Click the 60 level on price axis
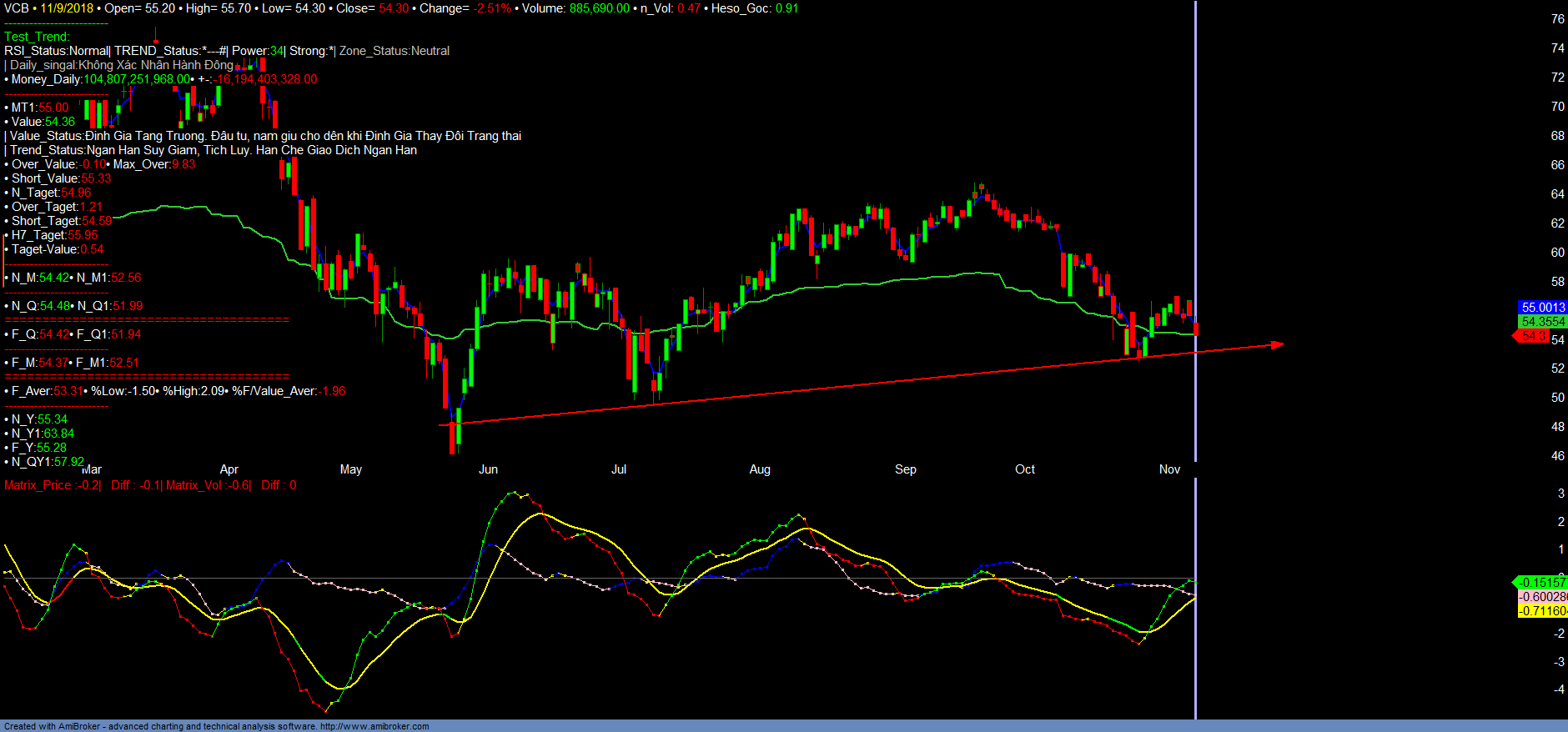This screenshot has height=732, width=1568. (1557, 253)
